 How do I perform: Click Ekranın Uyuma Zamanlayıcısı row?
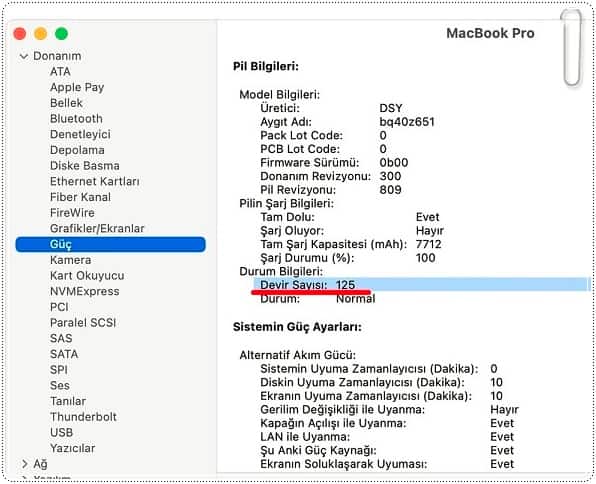(x=381, y=396)
